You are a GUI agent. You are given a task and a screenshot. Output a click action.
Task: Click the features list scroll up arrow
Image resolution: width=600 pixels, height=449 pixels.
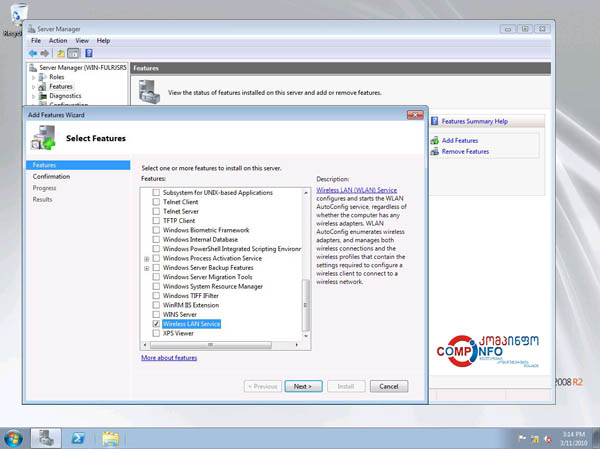coord(306,193)
